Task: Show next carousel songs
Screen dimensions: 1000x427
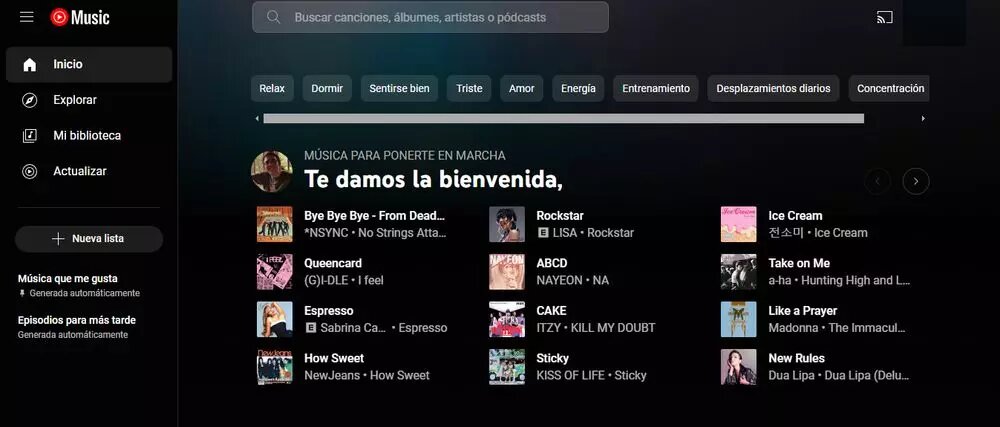Action: (916, 182)
